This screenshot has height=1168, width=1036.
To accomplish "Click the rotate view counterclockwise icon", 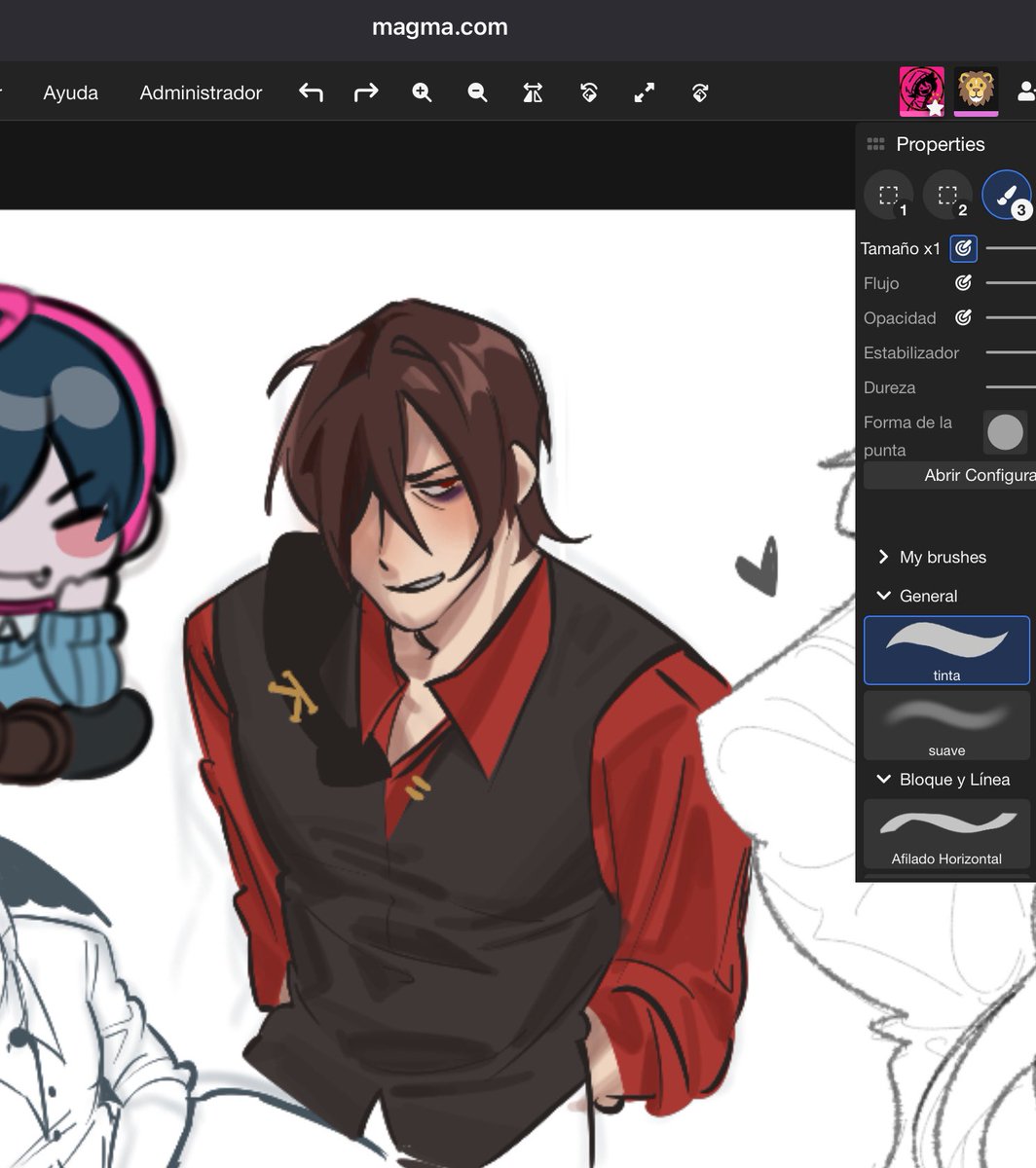I will [588, 92].
